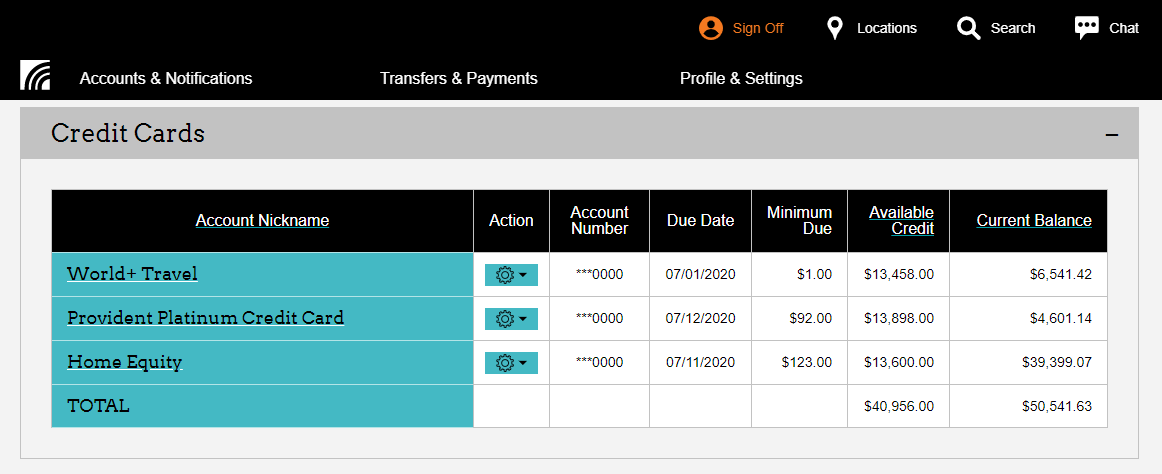The height and width of the screenshot is (474, 1162).
Task: Open the World+ Travel account
Action: tap(132, 274)
